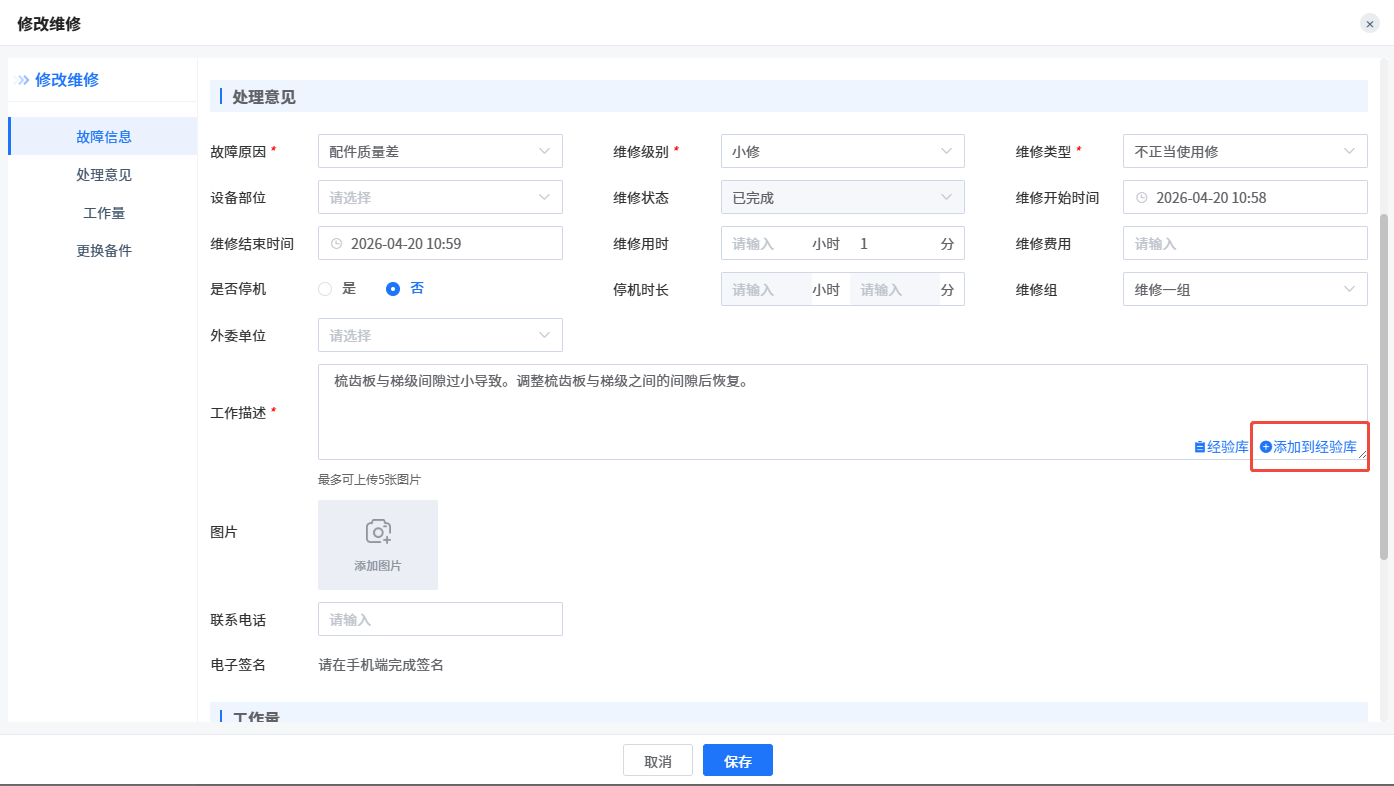Click the 维修用时 minutes field showing 1
The image size is (1394, 786).
[894, 243]
